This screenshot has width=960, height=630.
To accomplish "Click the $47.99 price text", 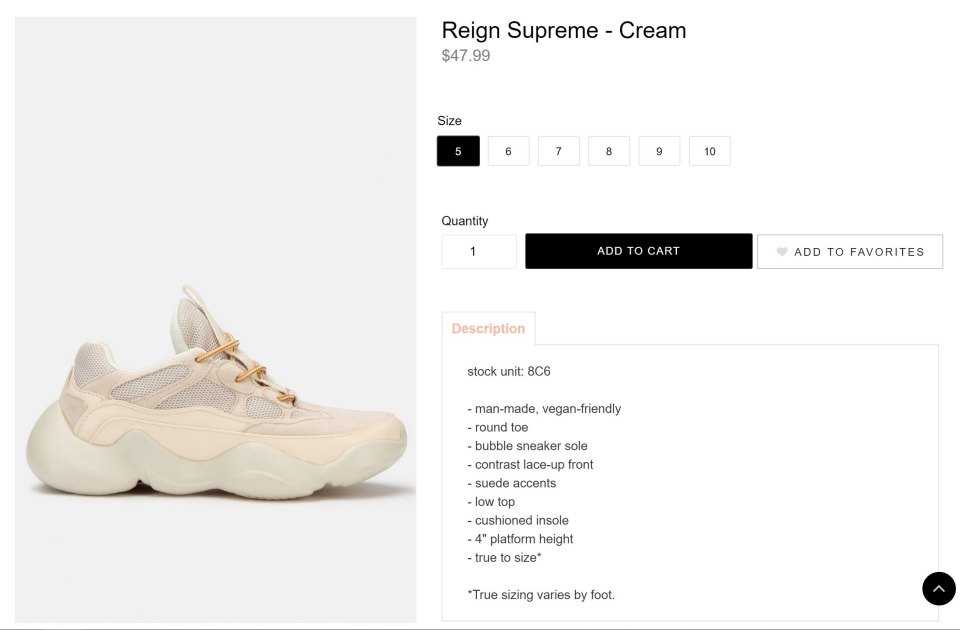I will point(466,56).
